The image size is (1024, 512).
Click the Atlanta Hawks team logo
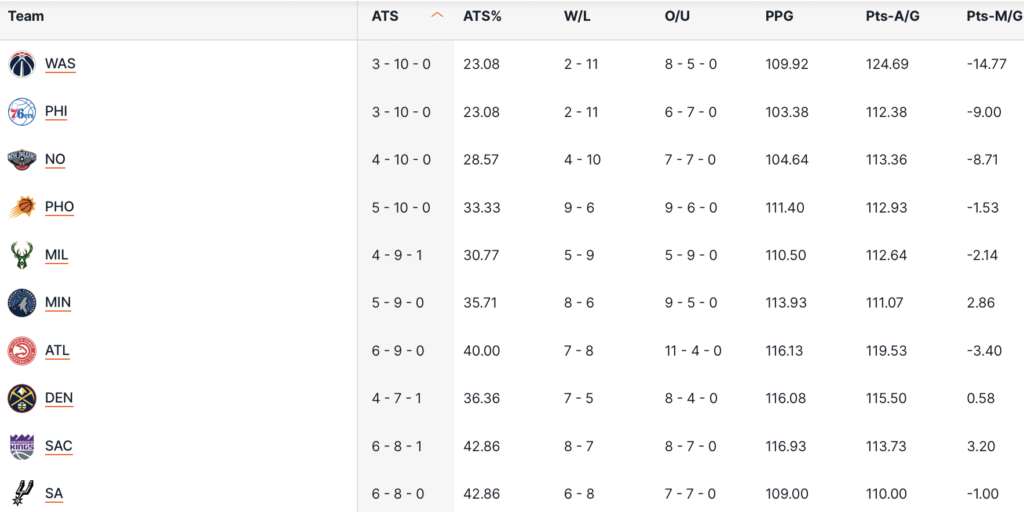click(22, 351)
